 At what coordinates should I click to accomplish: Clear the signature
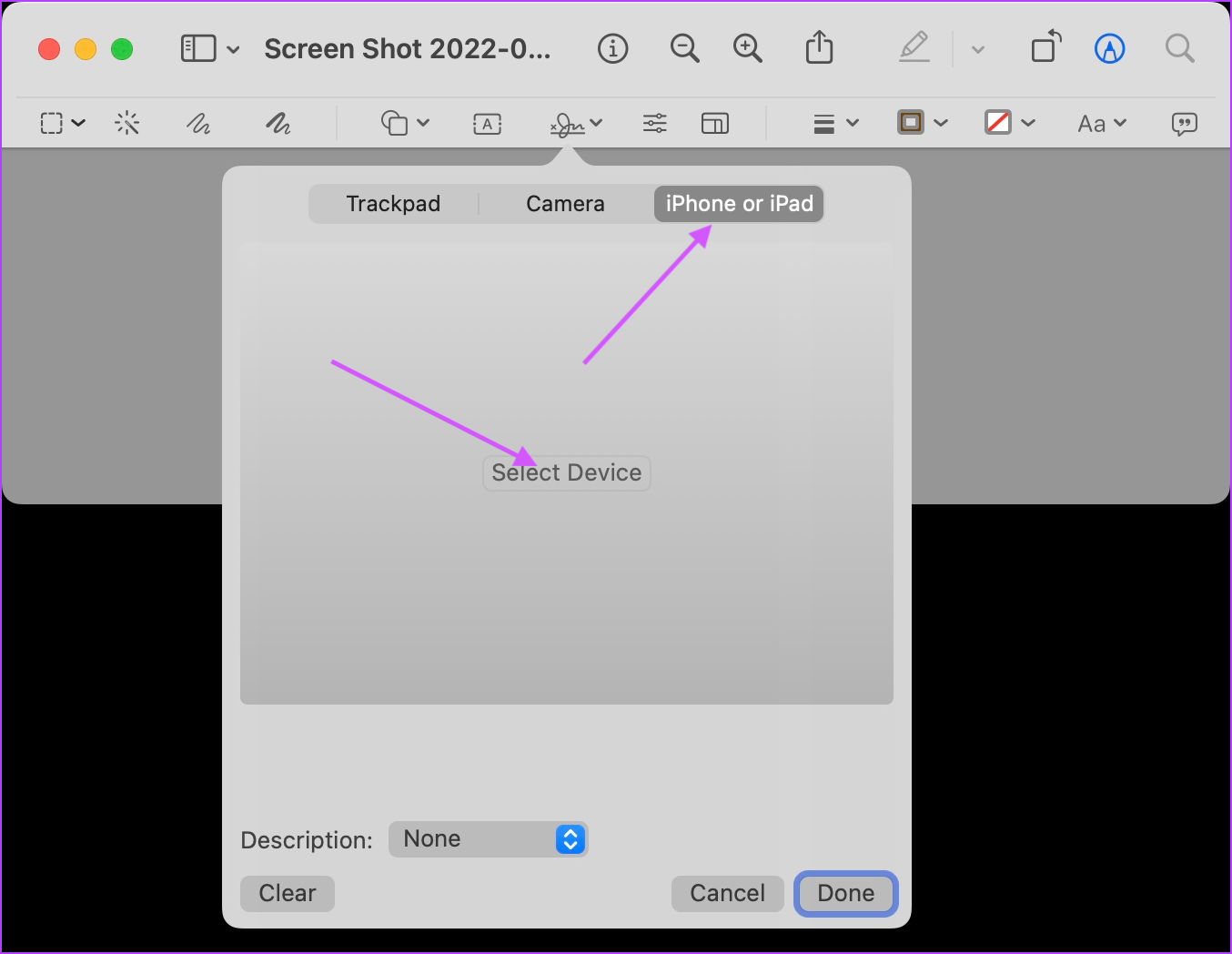288,894
